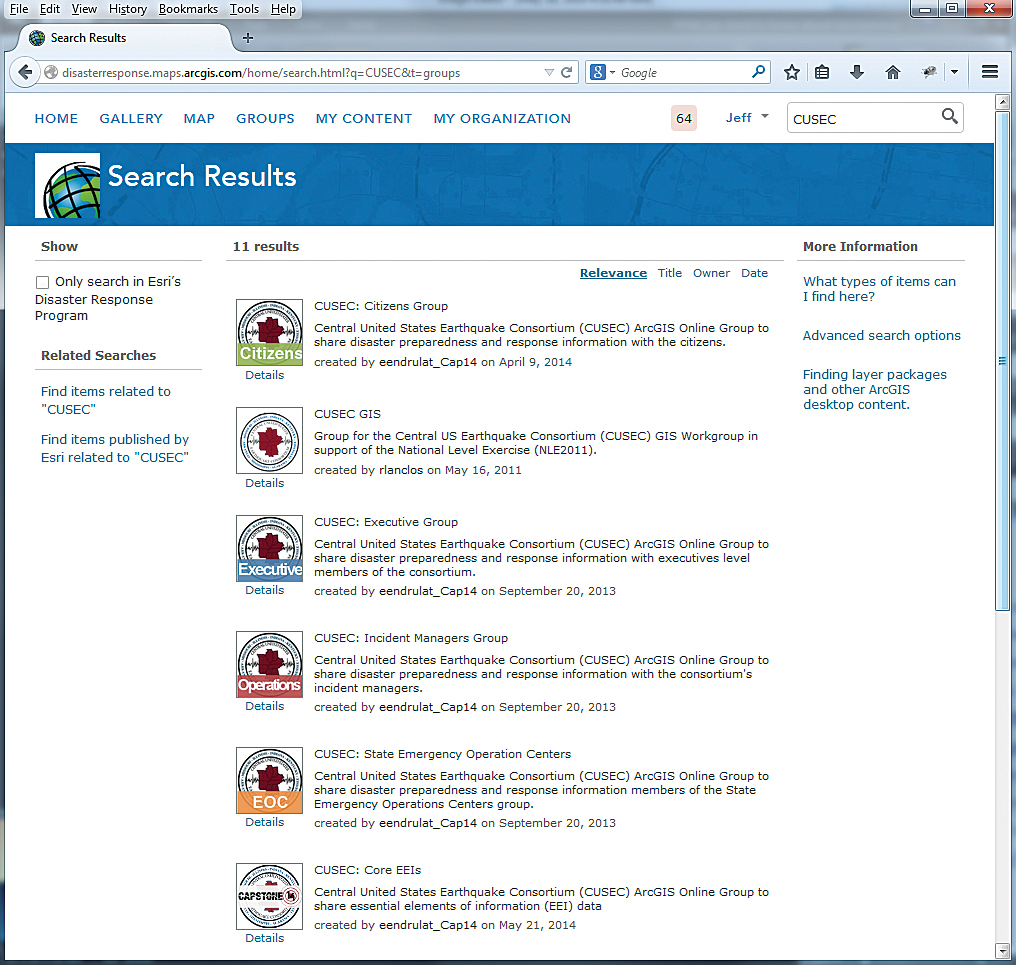
Task: Open the Executive group thumbnail
Action: 270,548
